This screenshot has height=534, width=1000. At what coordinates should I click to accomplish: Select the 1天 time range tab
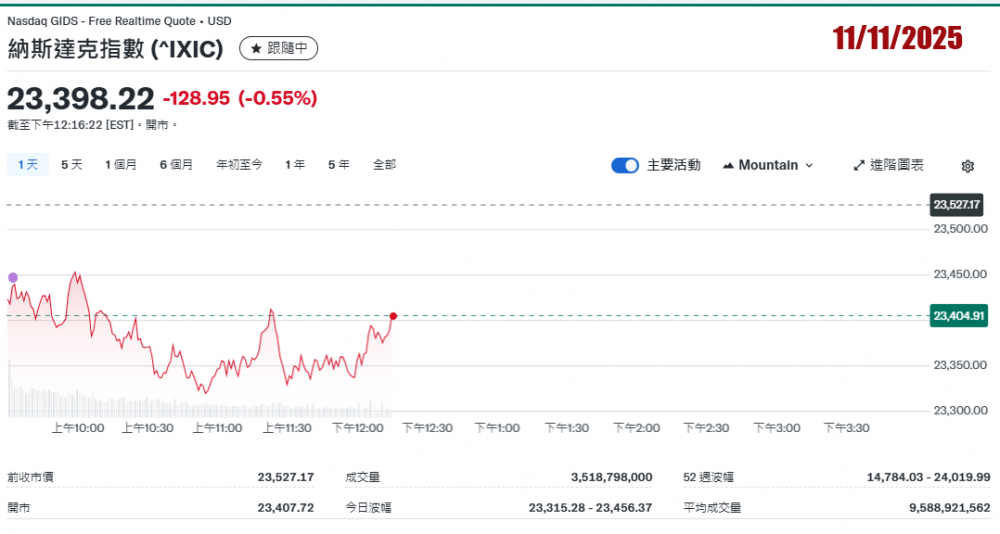(27, 164)
